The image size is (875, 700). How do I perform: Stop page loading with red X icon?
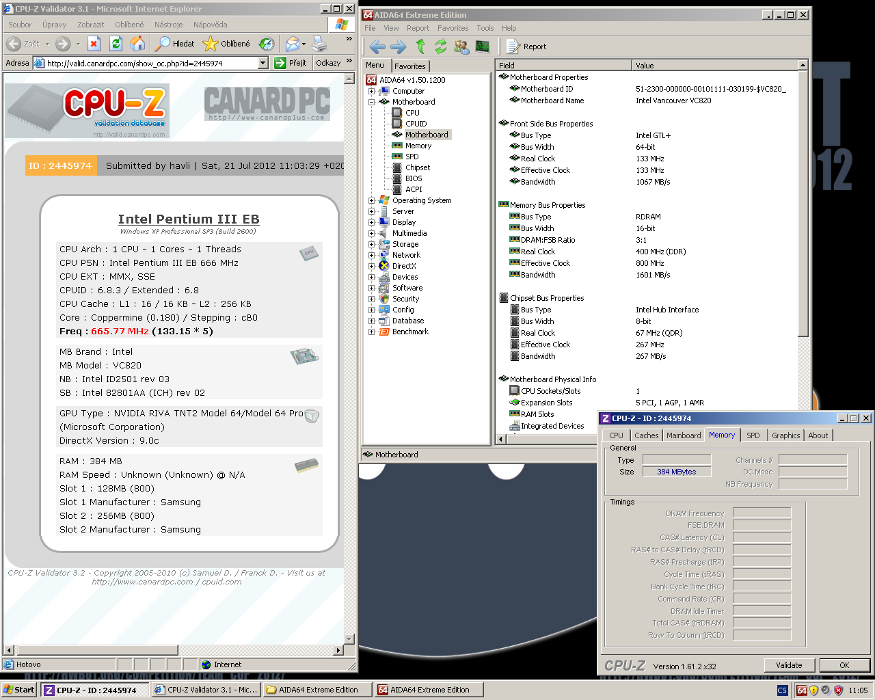[94, 44]
